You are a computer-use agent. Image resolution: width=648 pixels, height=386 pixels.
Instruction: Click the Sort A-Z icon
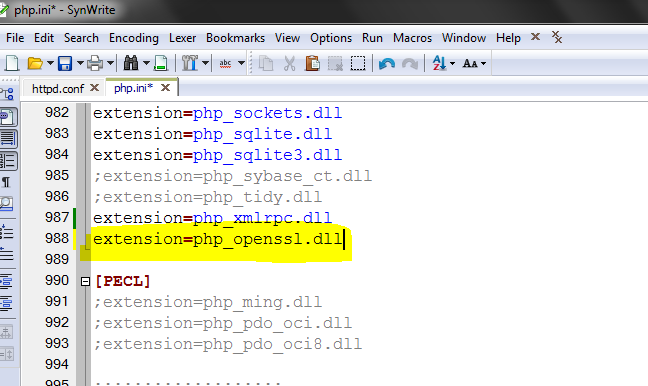(439, 63)
